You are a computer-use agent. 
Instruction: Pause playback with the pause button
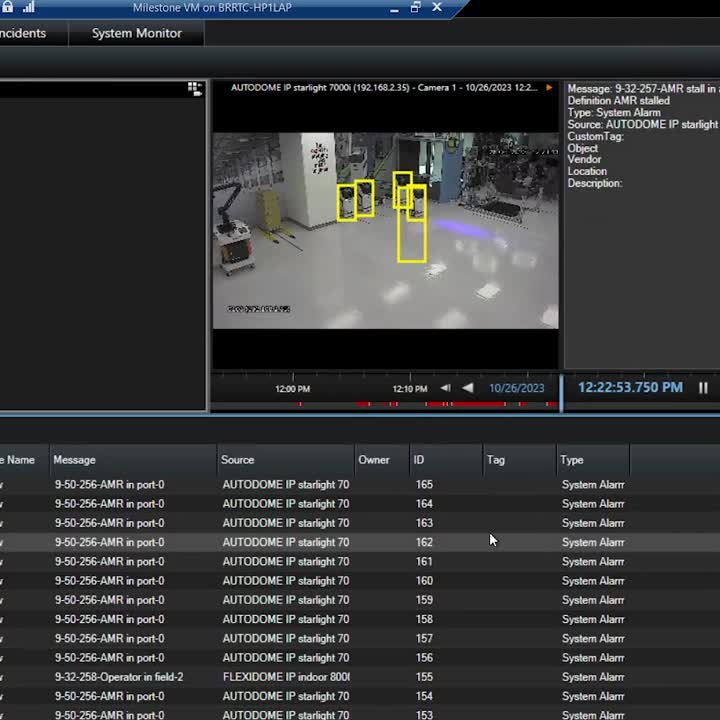click(x=703, y=388)
